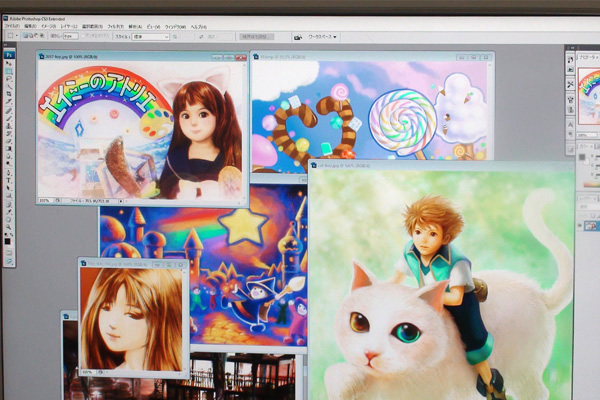Open Adobe Bridge from the options bar
Image resolution: width=600 pixels, height=400 pixels.
(x=297, y=37)
